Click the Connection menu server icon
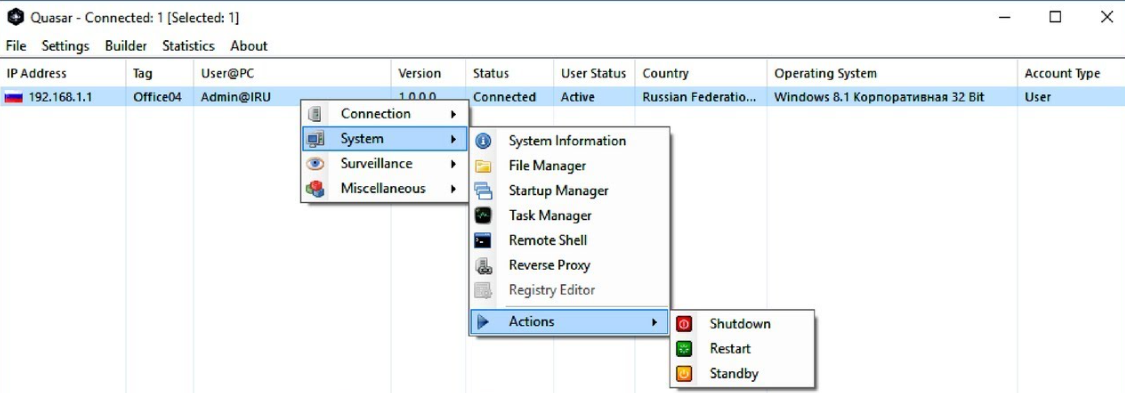 314,114
